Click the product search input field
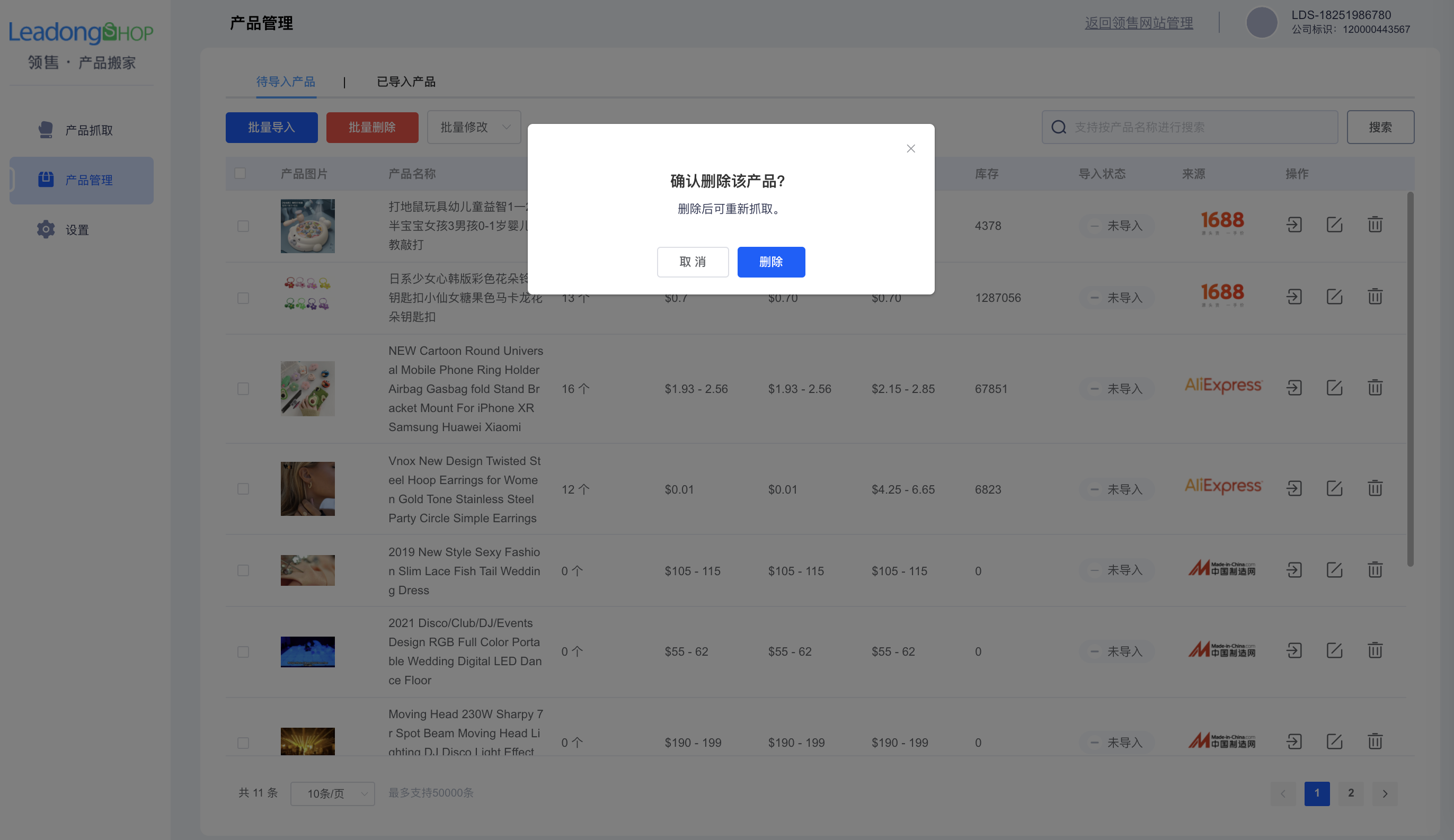The width and height of the screenshot is (1454, 840). [1189, 127]
